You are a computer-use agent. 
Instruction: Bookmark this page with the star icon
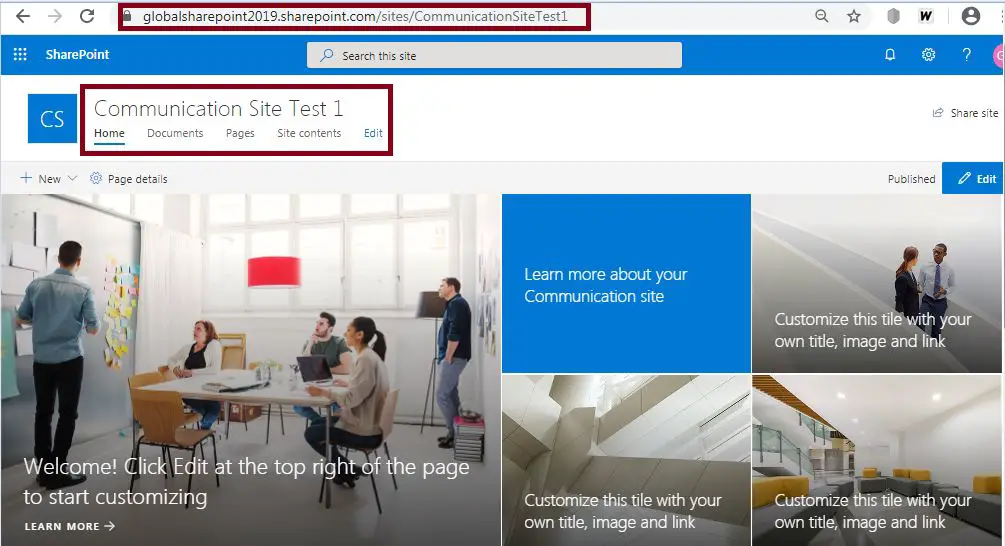tap(854, 16)
